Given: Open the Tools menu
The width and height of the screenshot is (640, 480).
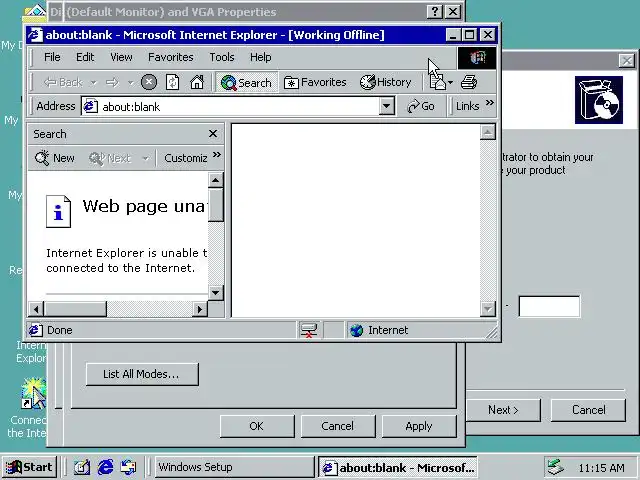Looking at the screenshot, I should pos(222,57).
